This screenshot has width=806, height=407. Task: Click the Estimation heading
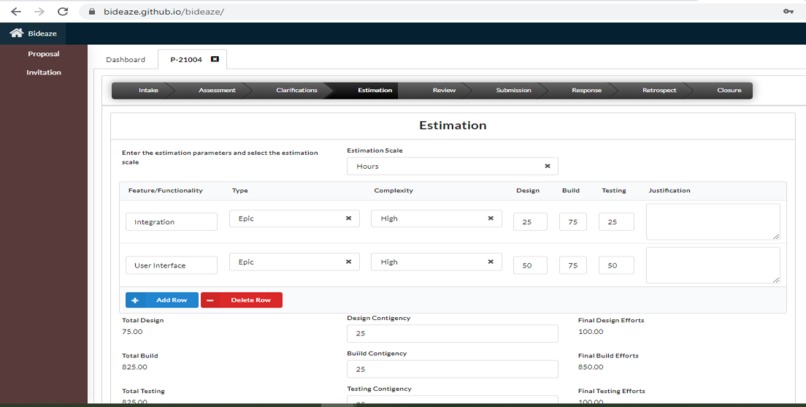(452, 125)
